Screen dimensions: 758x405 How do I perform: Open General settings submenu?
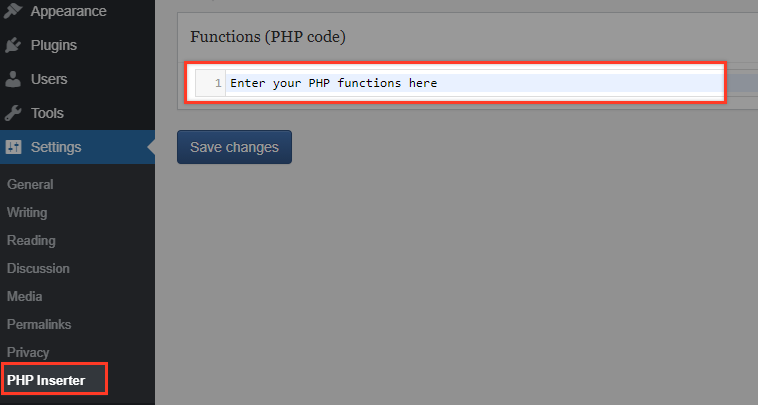click(30, 184)
